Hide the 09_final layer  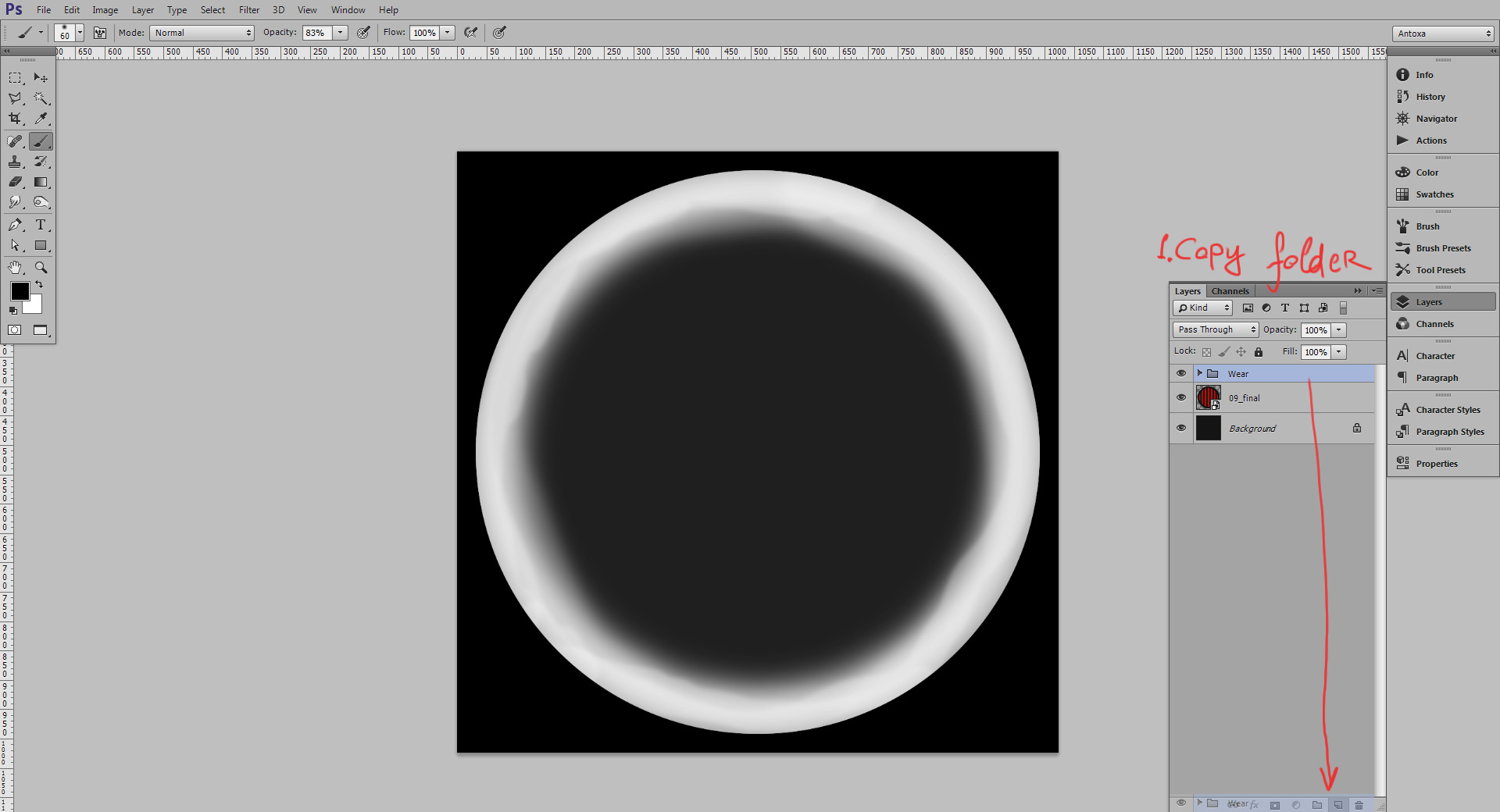pos(1181,397)
